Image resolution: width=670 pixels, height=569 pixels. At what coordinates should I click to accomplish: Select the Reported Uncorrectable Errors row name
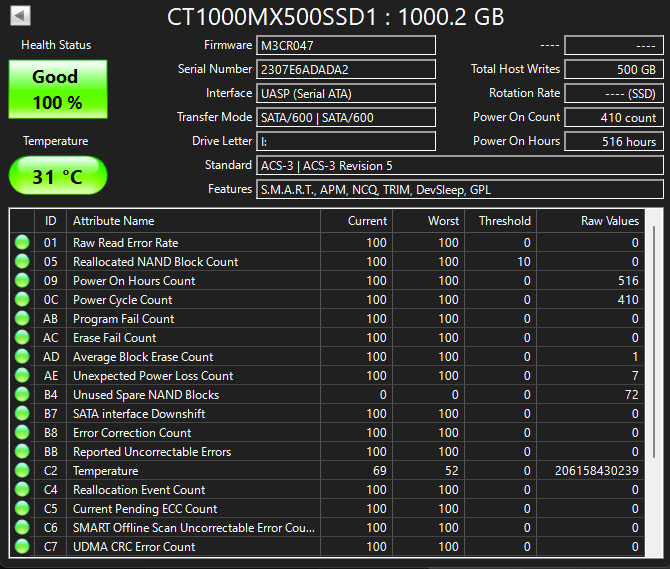click(x=152, y=452)
